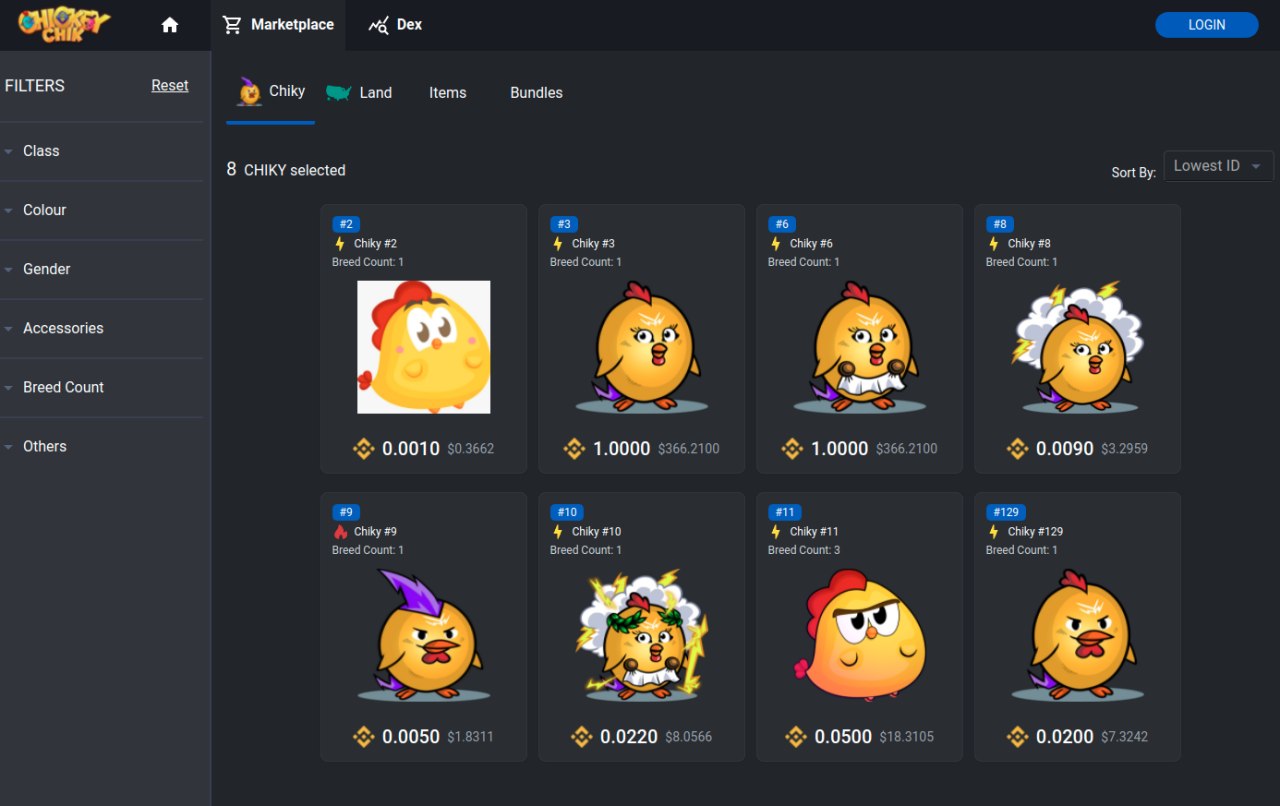This screenshot has width=1280, height=806.
Task: Open the Lowest ID sort dropdown
Action: 1218,166
